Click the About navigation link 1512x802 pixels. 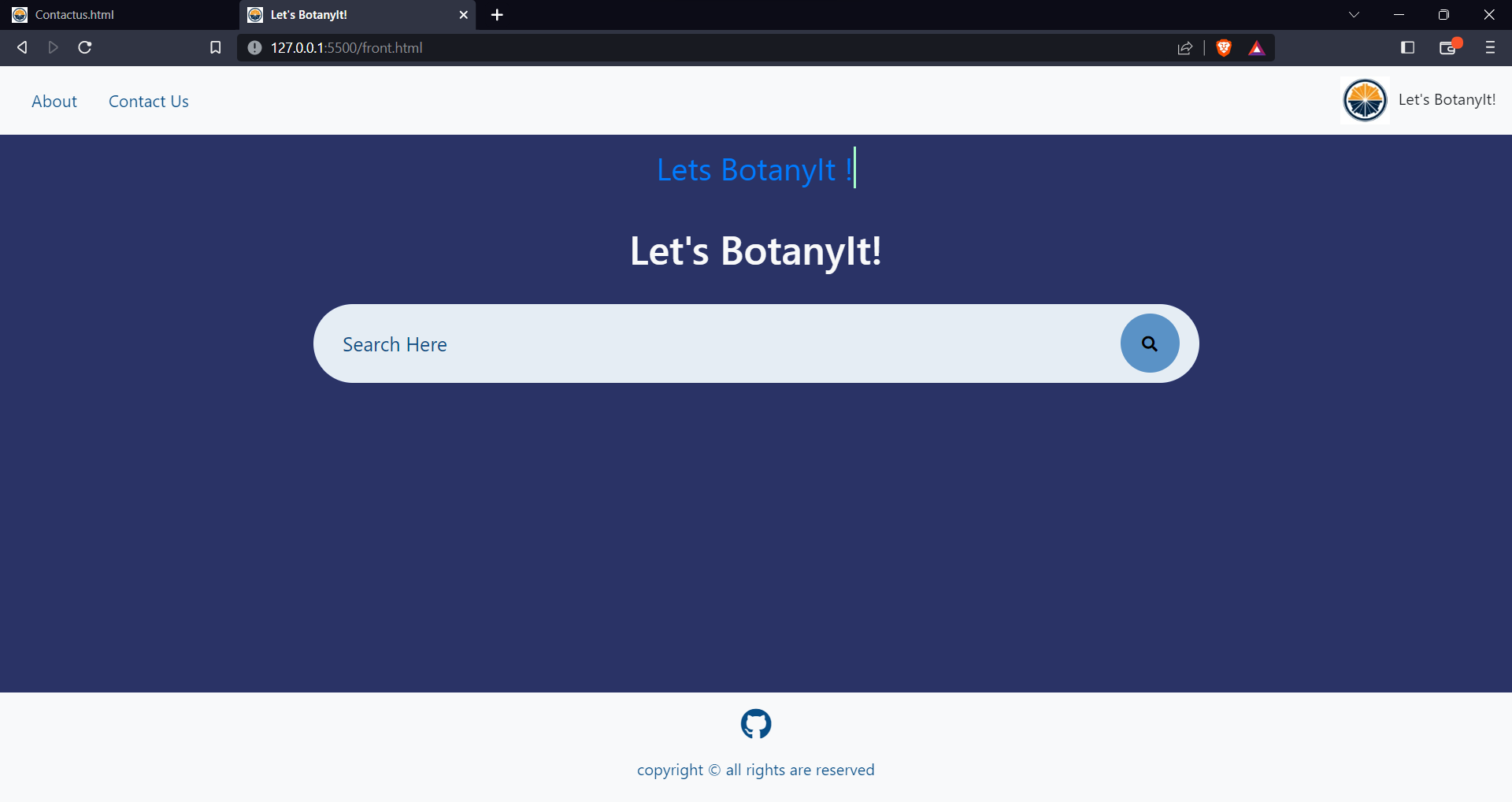[54, 101]
